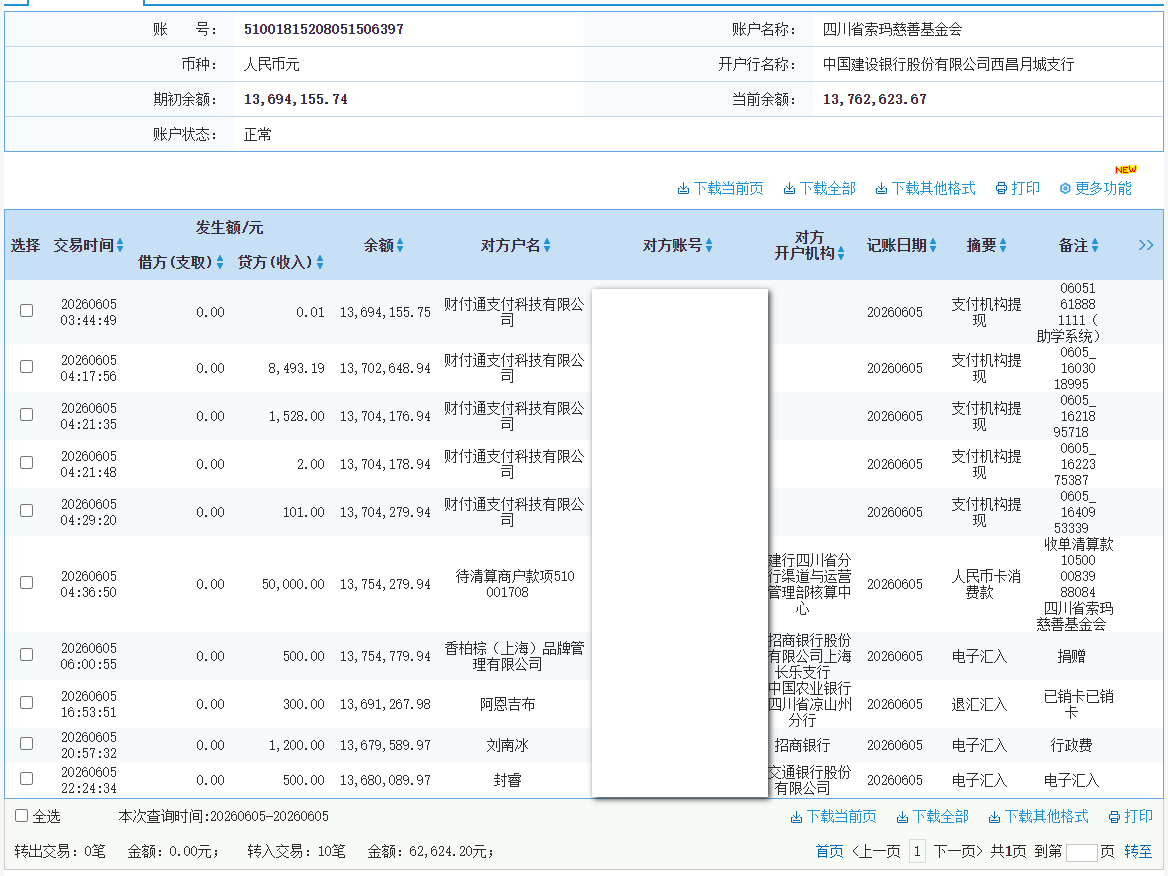1168x876 pixels.
Task: Select transaction at 04:17:56
Action: [27, 366]
